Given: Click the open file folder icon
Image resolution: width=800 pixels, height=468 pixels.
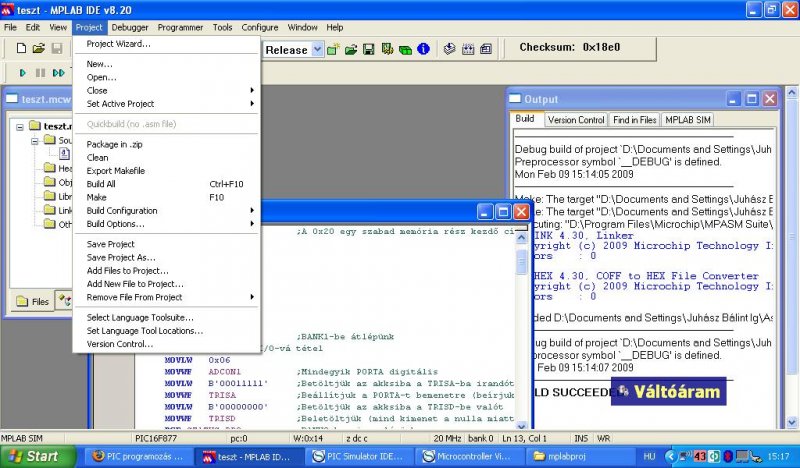Looking at the screenshot, I should coord(39,48).
